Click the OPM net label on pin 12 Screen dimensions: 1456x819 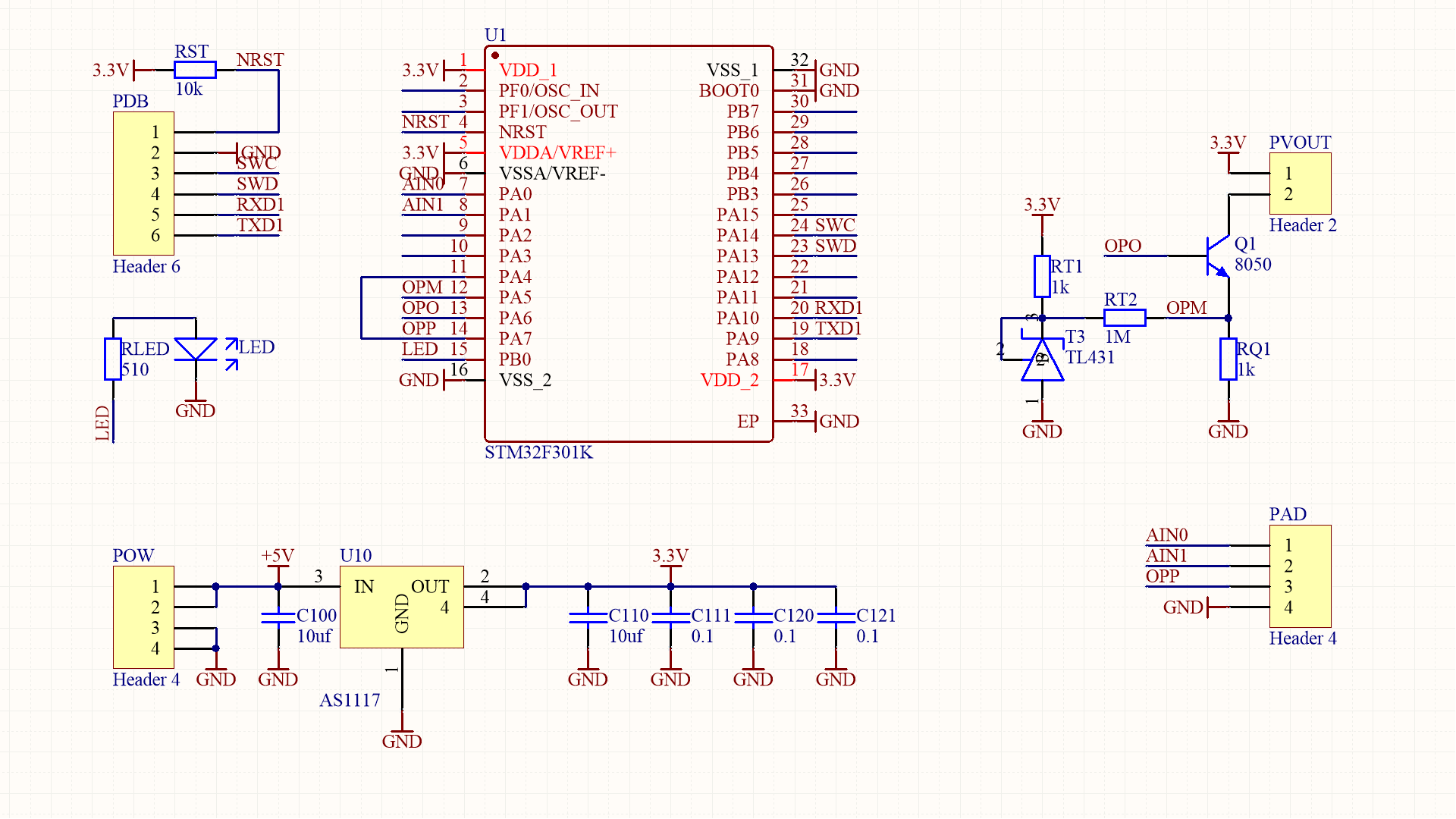pyautogui.click(x=422, y=287)
